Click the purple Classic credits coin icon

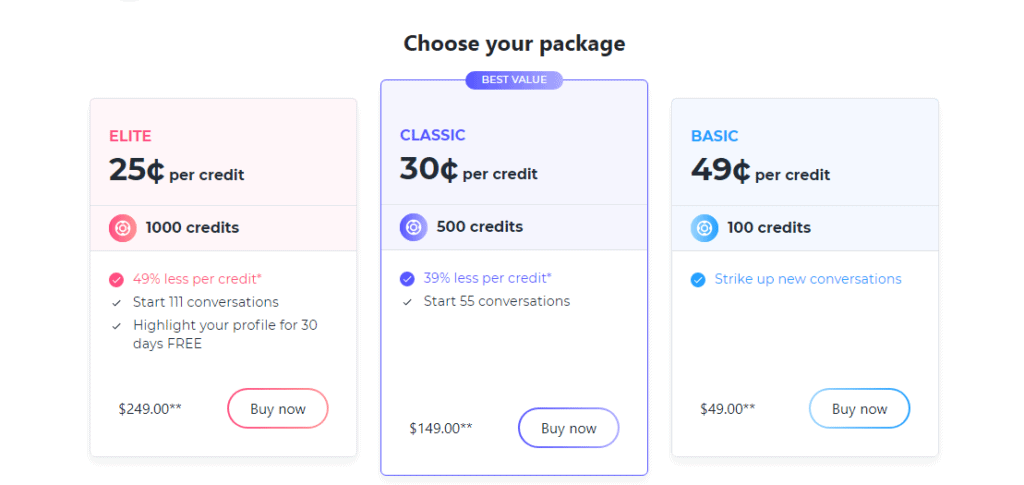(413, 227)
